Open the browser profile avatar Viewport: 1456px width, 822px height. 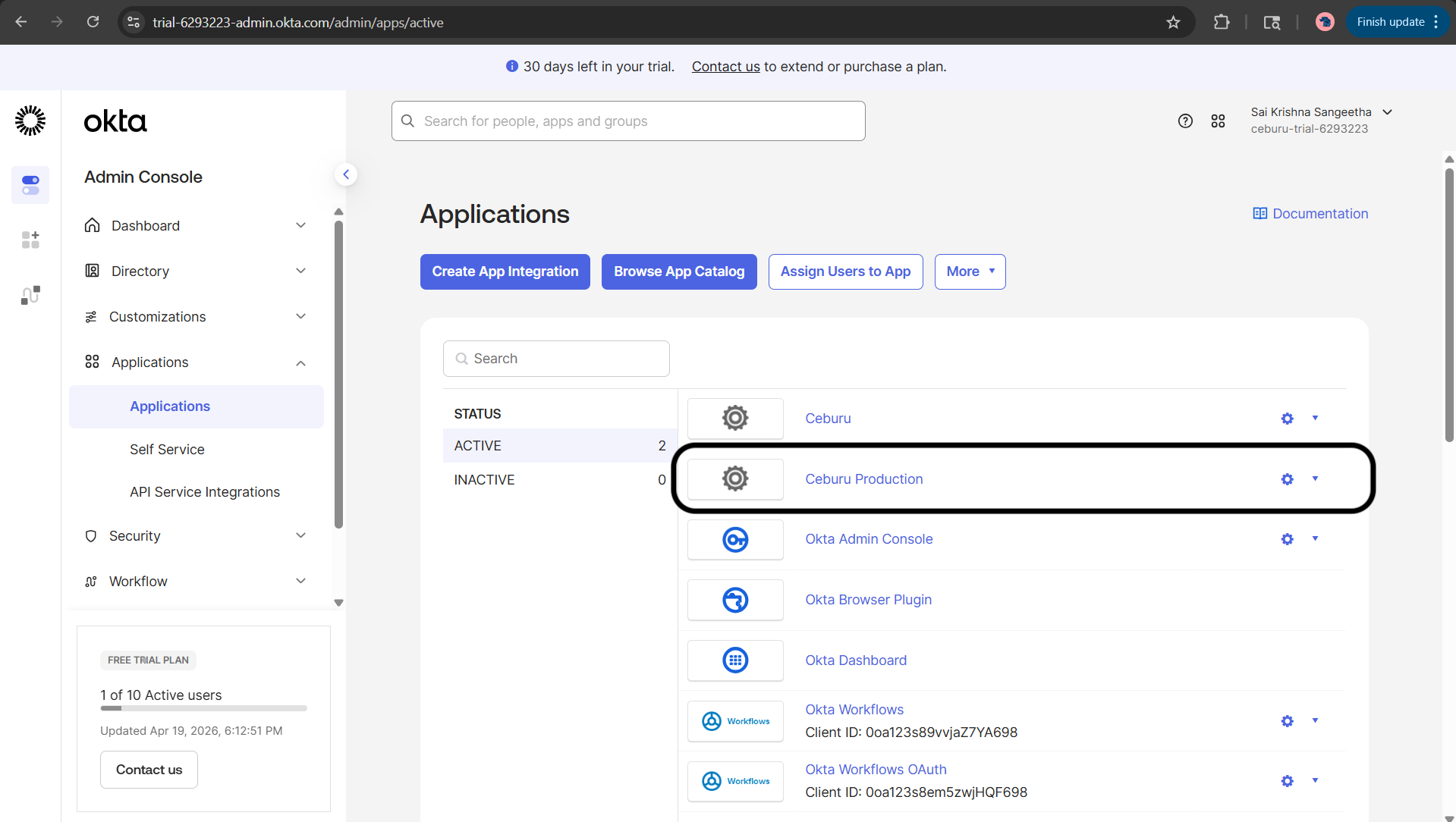[1325, 22]
